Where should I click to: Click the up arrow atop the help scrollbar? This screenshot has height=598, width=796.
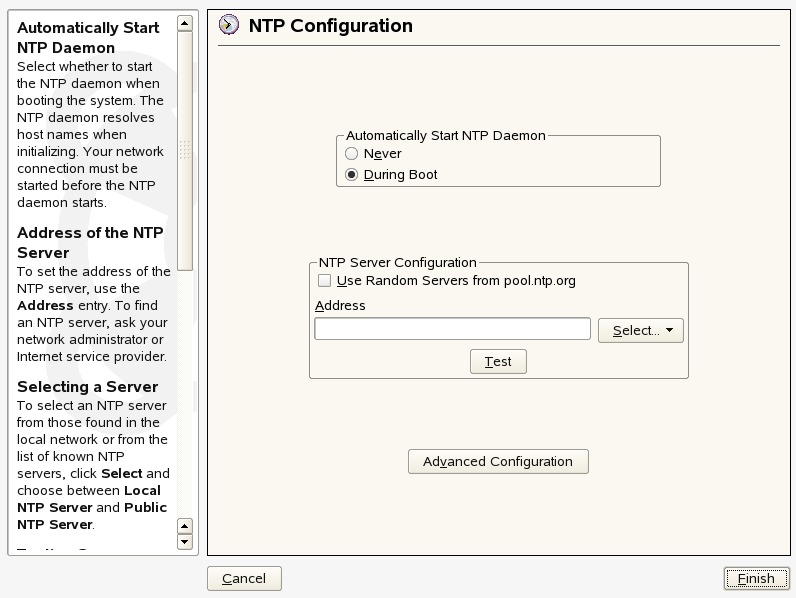184,22
